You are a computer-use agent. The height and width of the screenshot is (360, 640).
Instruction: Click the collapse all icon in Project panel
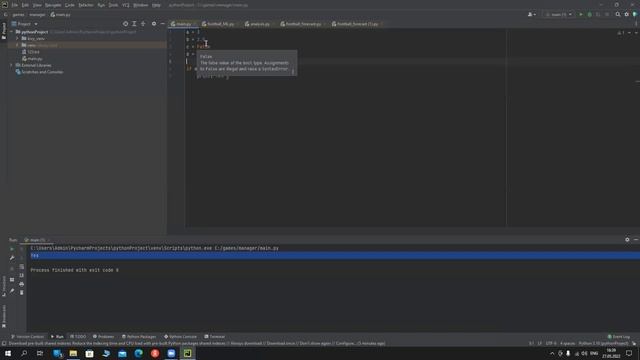[x=143, y=24]
